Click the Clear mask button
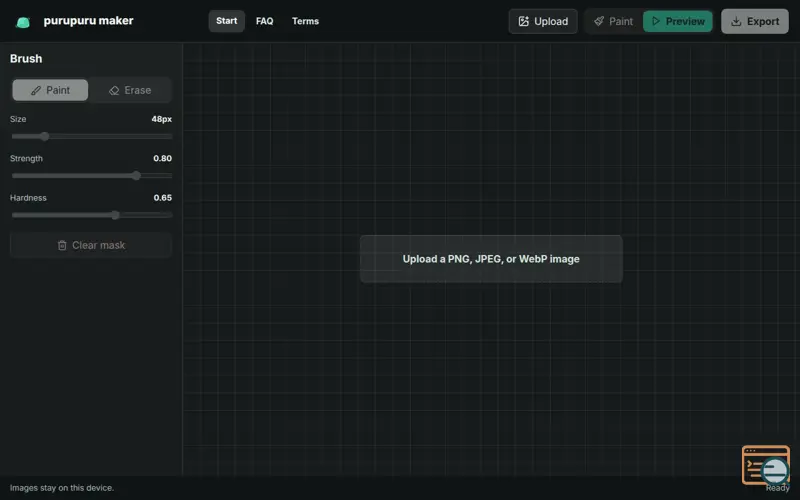The width and height of the screenshot is (800, 500). (x=91, y=245)
